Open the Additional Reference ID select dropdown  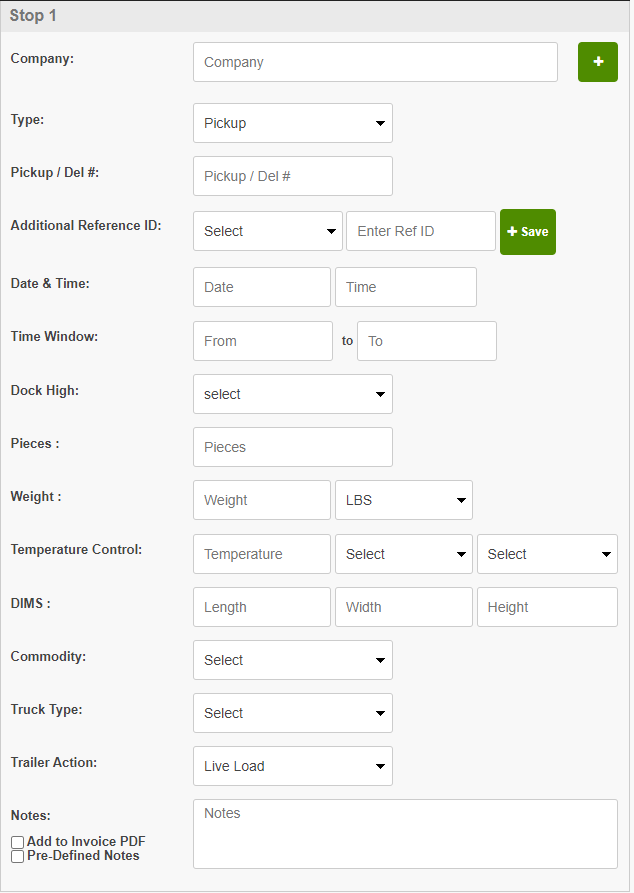(267, 231)
